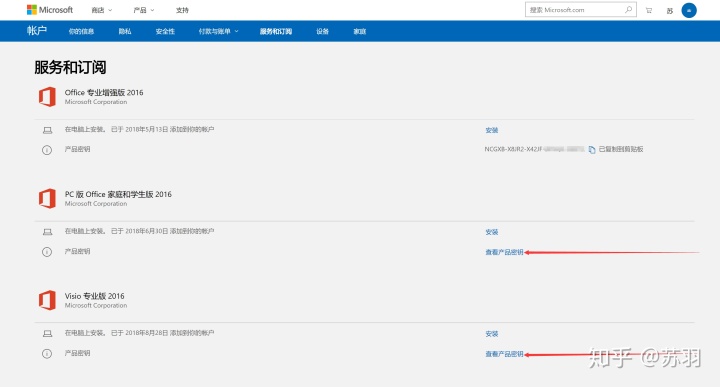Viewport: 720px width, 387px height.
Task: Expand the 产品 dropdown menu
Action: 144,10
